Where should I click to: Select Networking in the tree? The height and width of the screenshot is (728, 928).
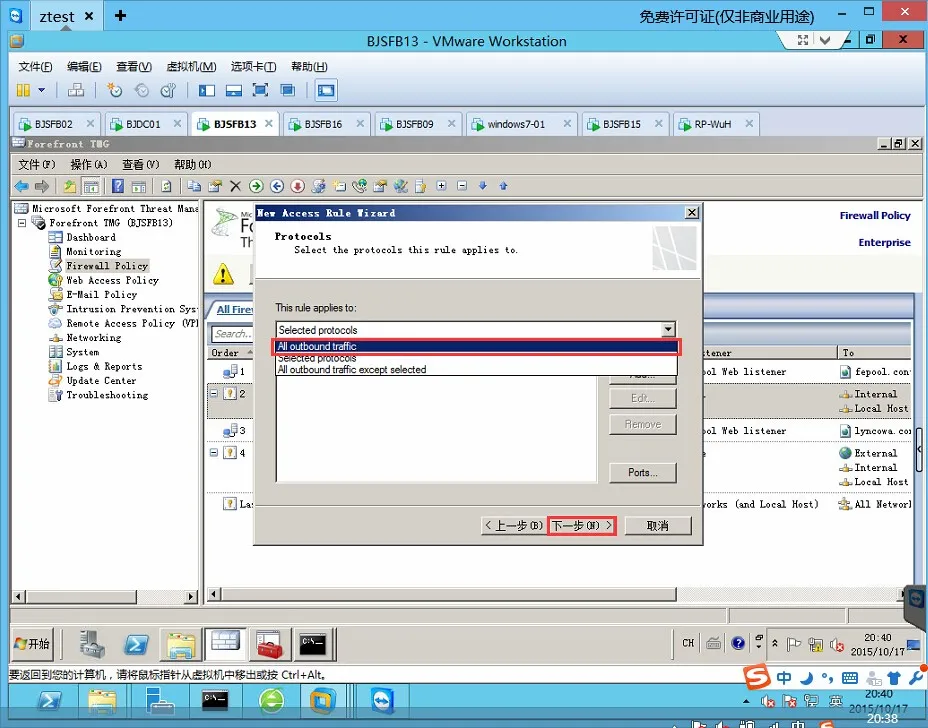[x=94, y=338]
